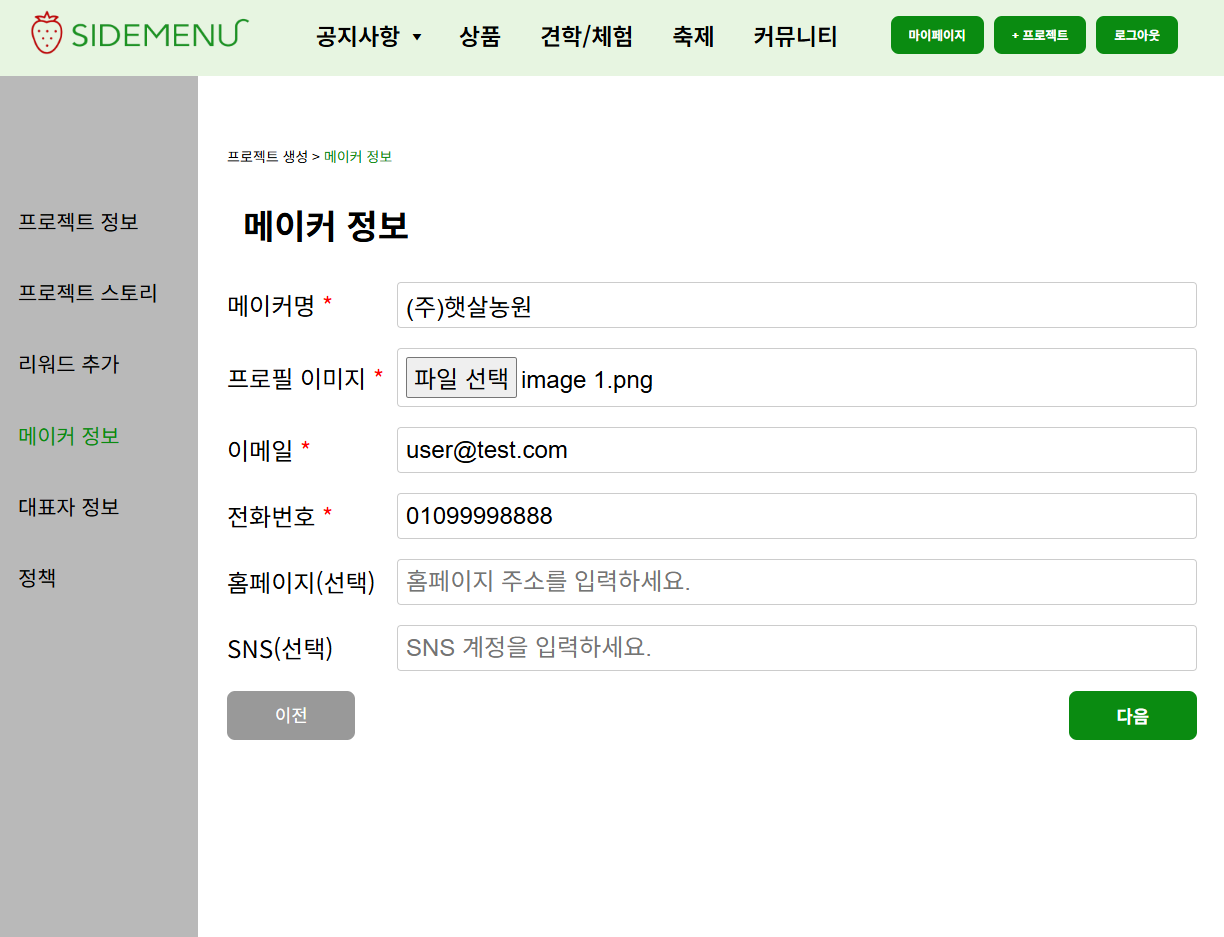Open the 견학/체험 page

586,36
